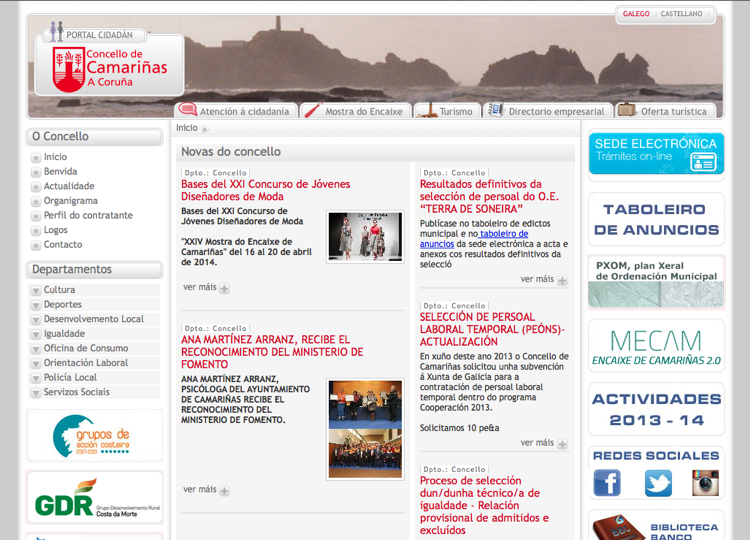
Task: Go to the Inicio breadcrumb link
Action: 187,128
